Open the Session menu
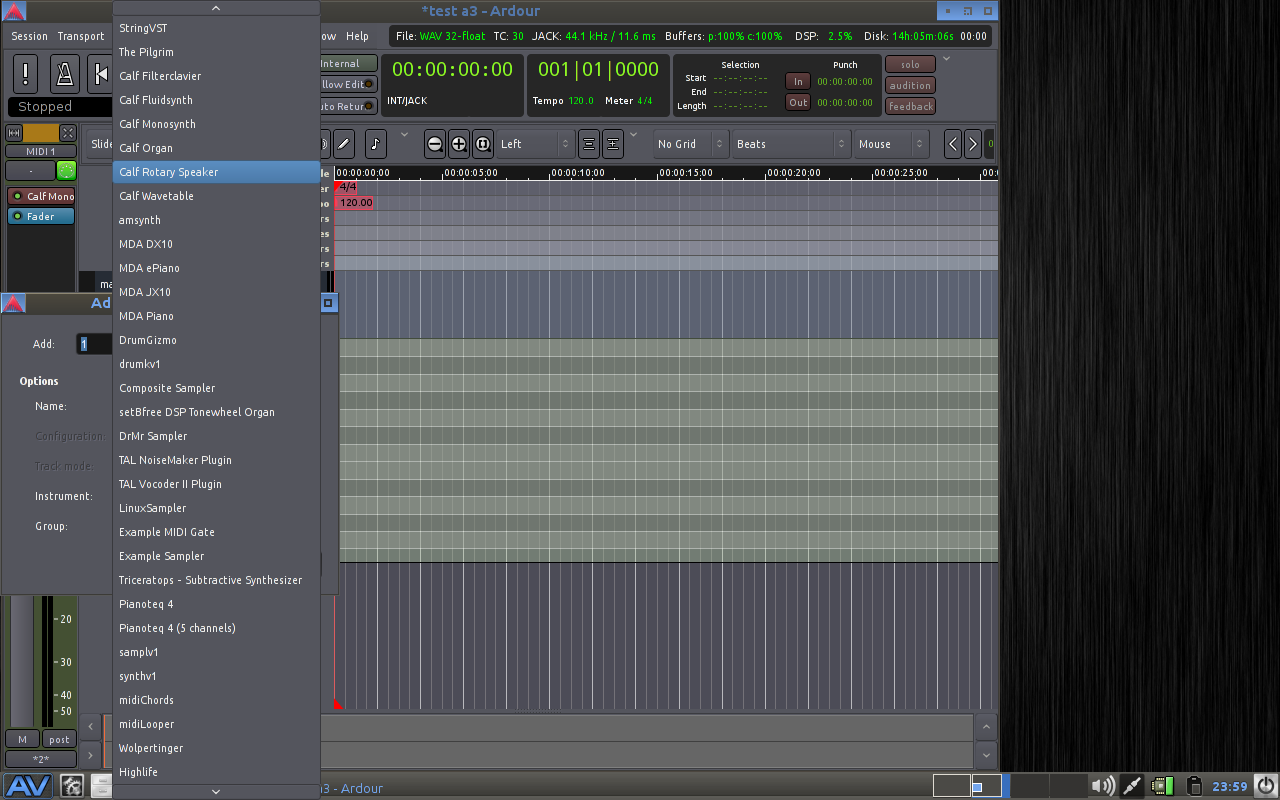The height and width of the screenshot is (800, 1280). tap(29, 36)
